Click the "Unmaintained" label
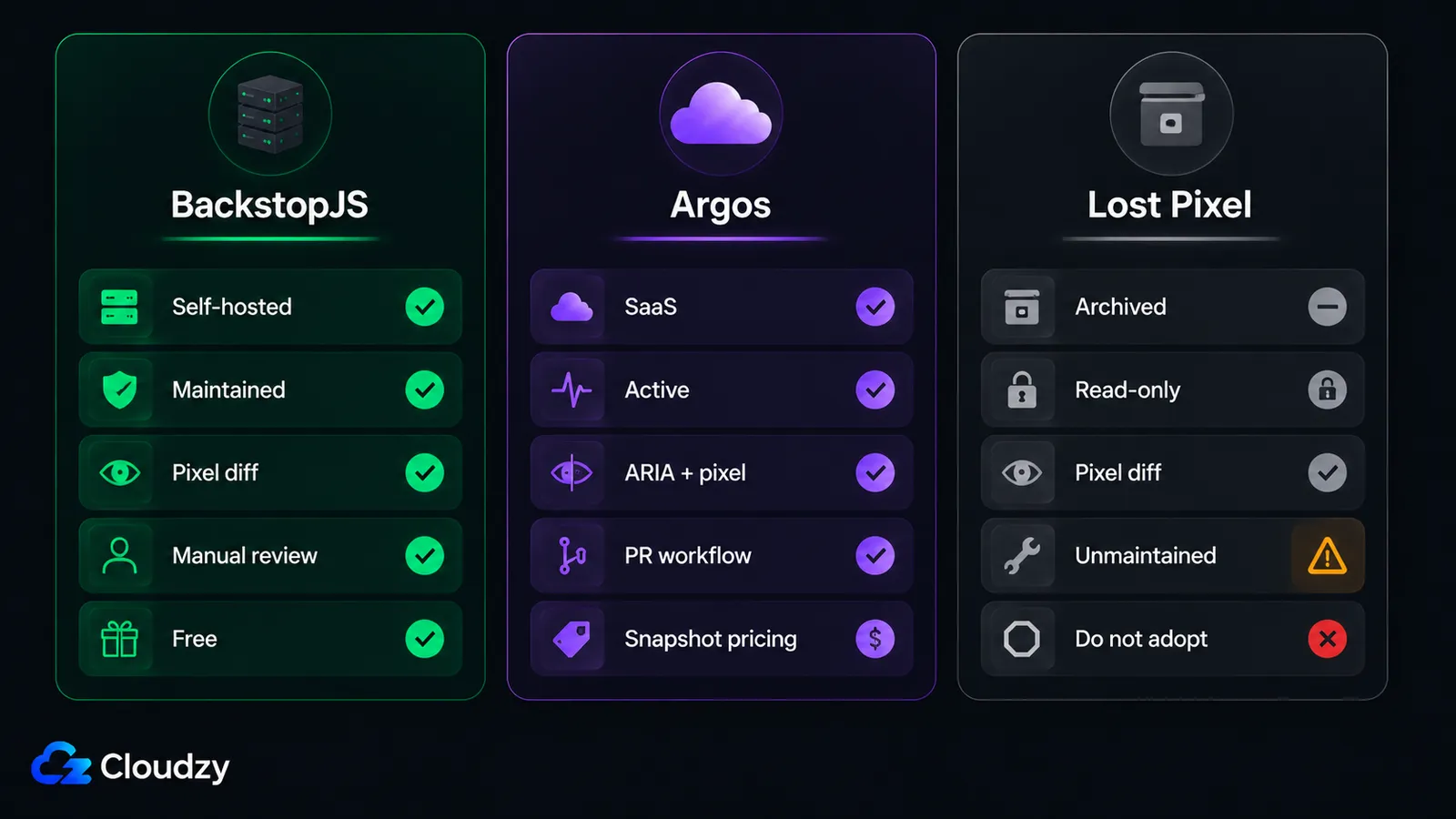Image resolution: width=1456 pixels, height=819 pixels. (x=1146, y=555)
